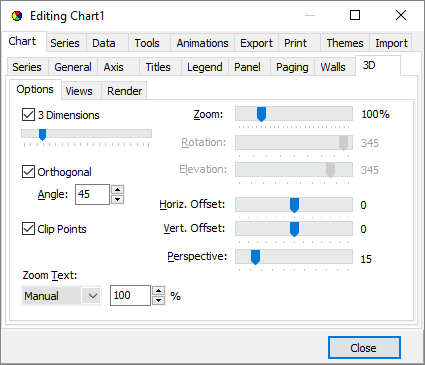Click the Angle input field
The width and height of the screenshot is (425, 365).
pos(93,194)
